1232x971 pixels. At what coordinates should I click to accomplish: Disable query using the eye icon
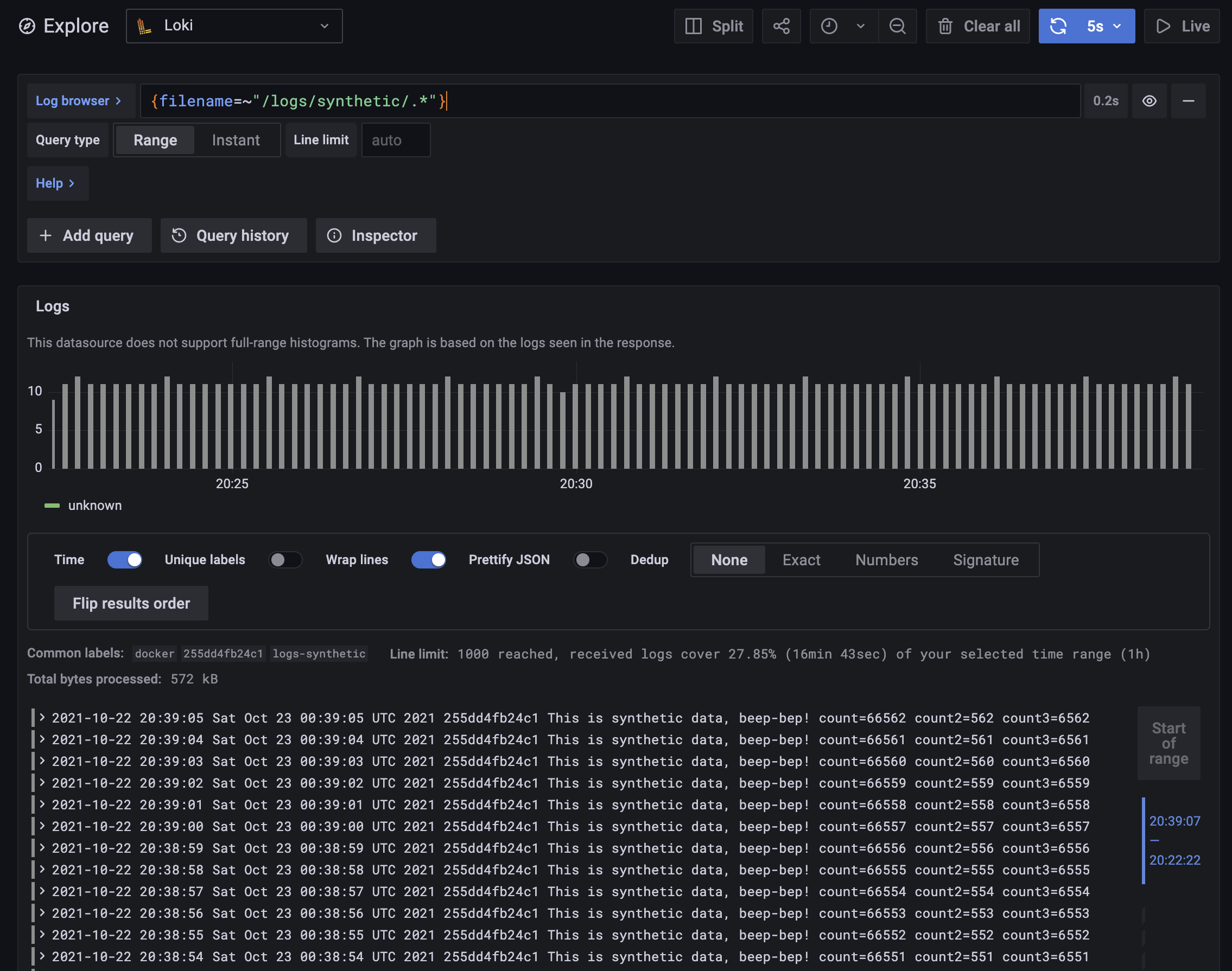coord(1149,101)
